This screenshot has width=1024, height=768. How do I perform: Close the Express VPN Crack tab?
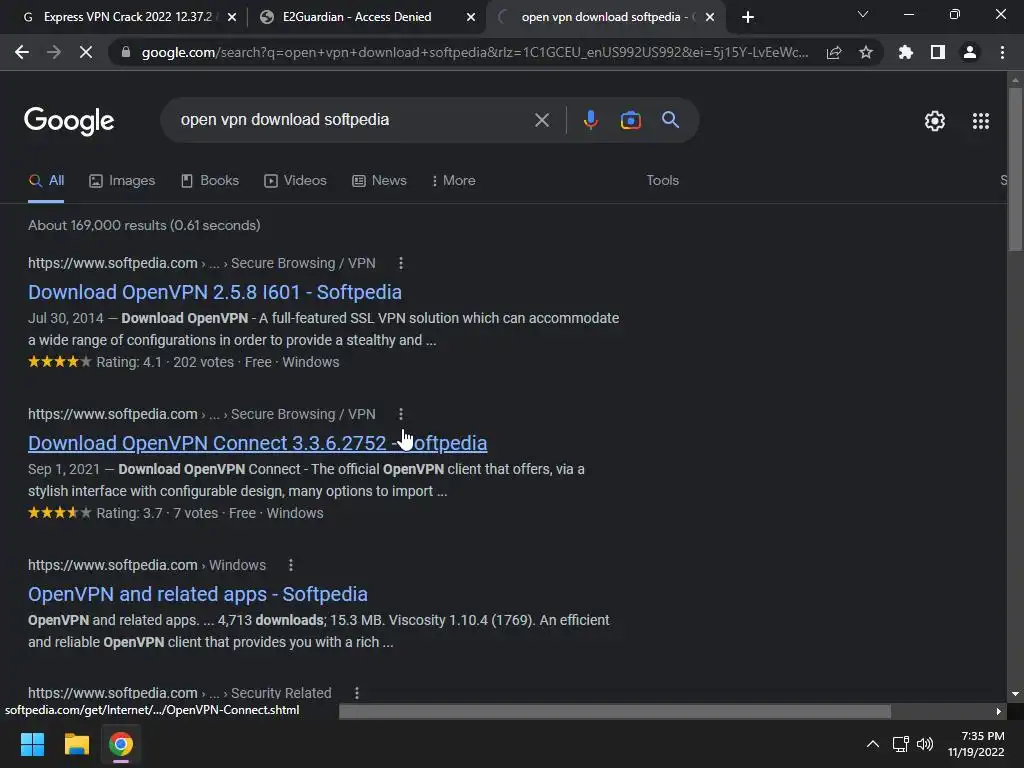coord(232,17)
